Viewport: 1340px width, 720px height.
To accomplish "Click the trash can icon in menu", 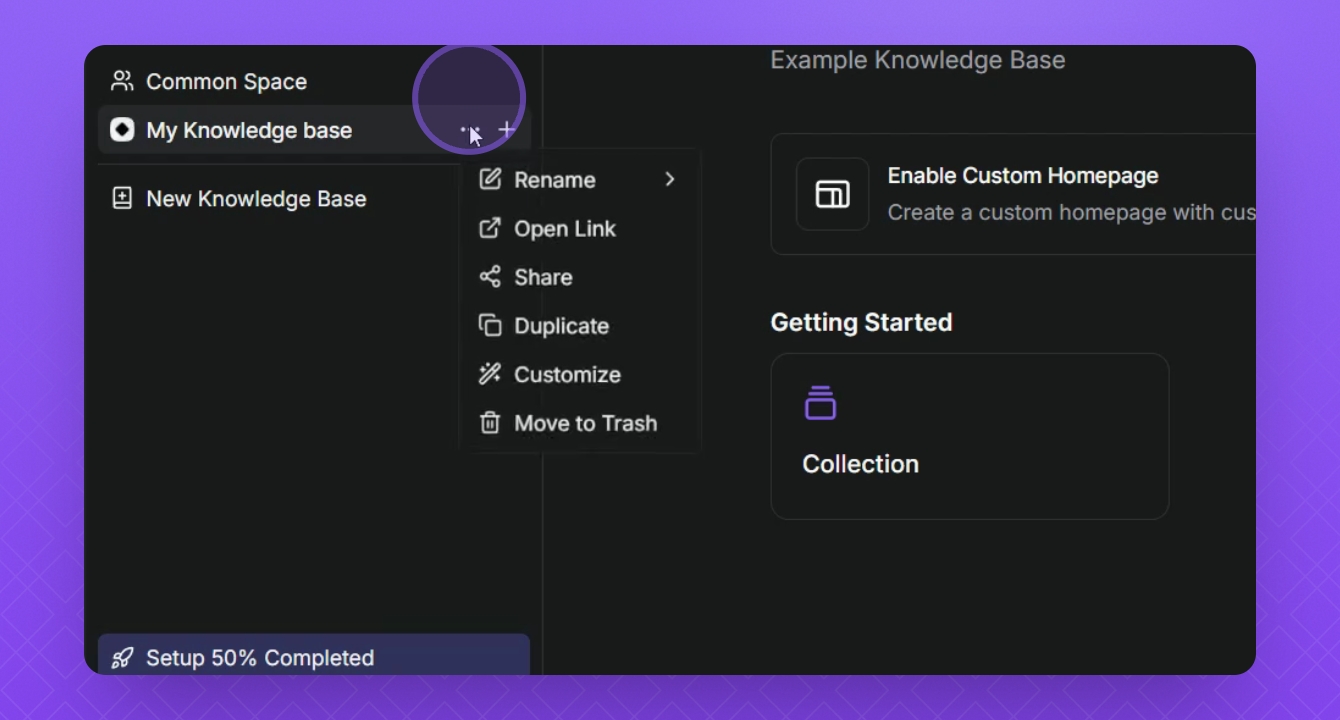I will point(489,423).
